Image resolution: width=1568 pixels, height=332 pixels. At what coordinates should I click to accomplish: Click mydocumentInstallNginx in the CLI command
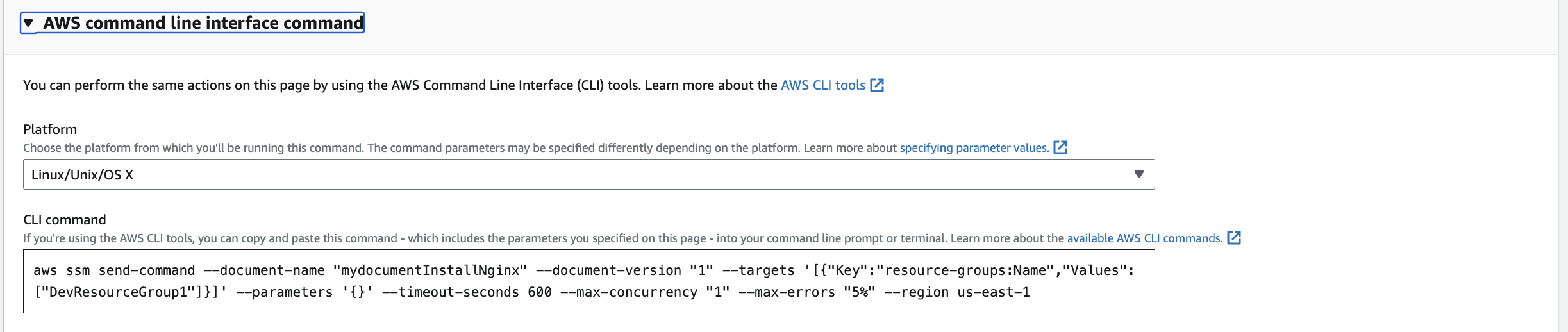click(x=430, y=270)
